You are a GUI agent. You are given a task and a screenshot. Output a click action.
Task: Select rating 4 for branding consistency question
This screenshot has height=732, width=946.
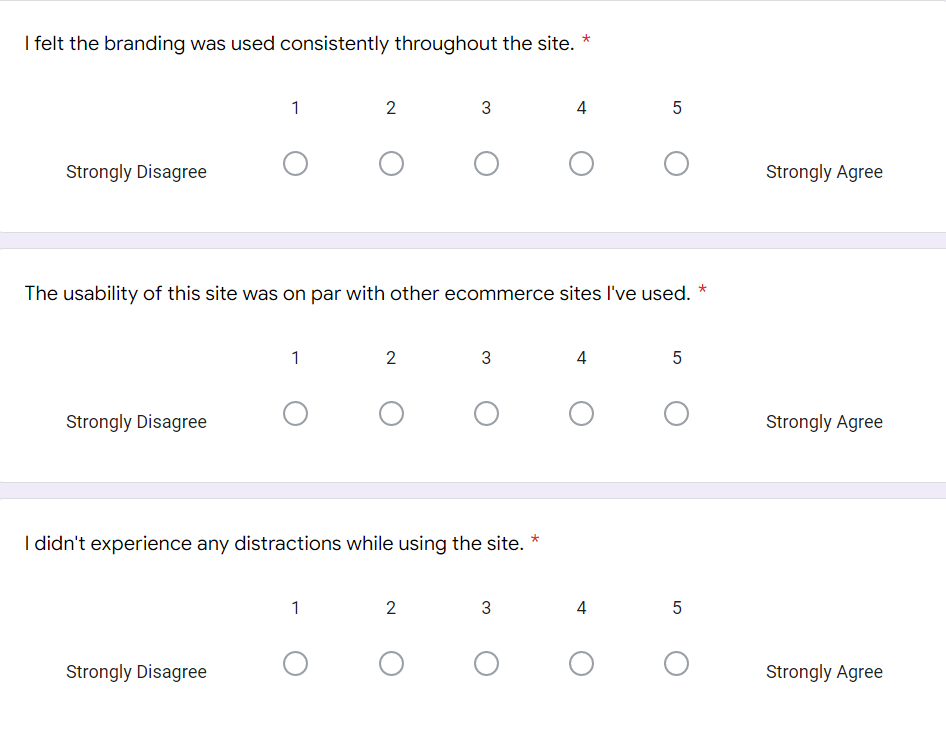coord(582,164)
